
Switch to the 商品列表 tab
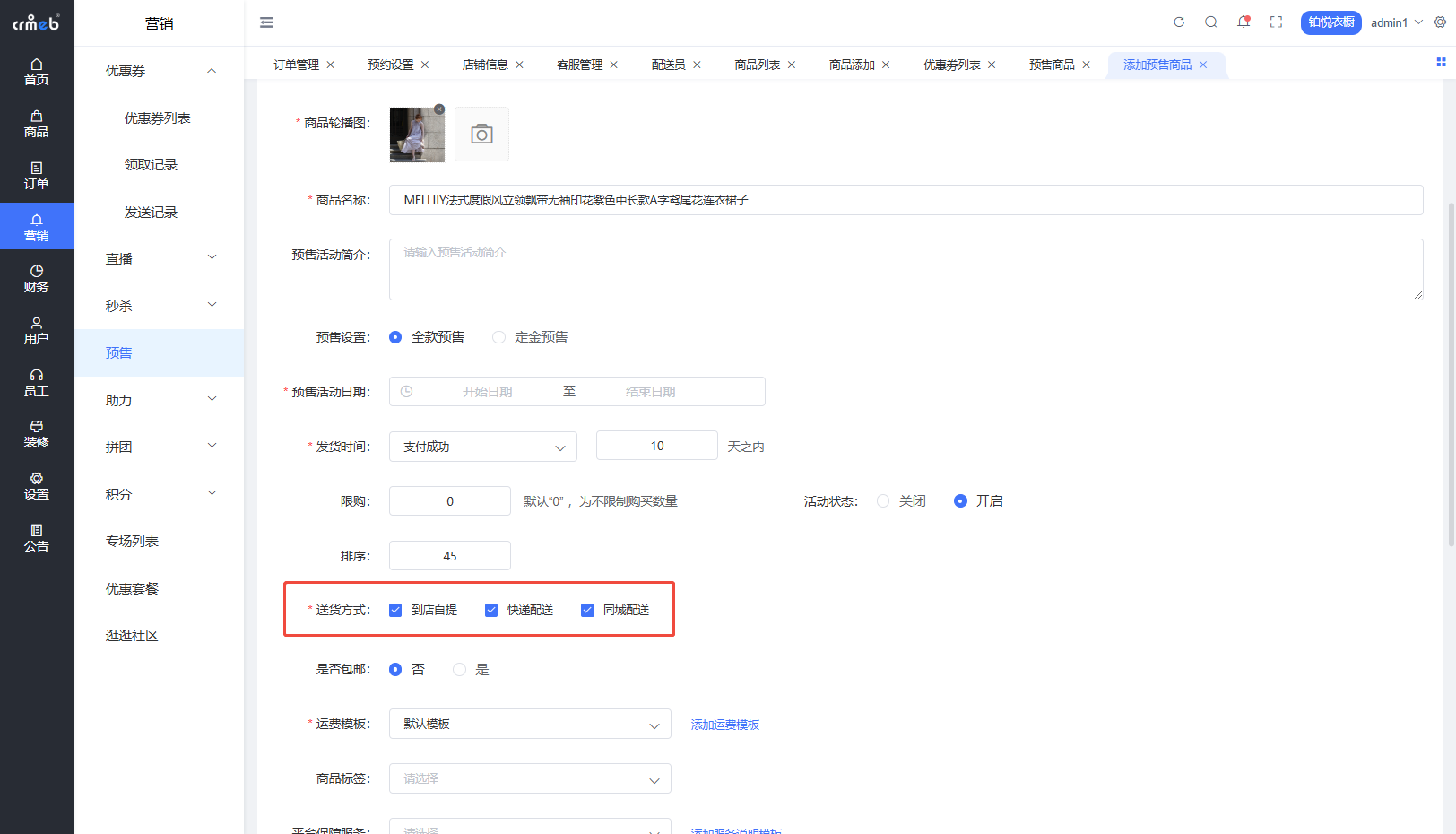coord(758,65)
